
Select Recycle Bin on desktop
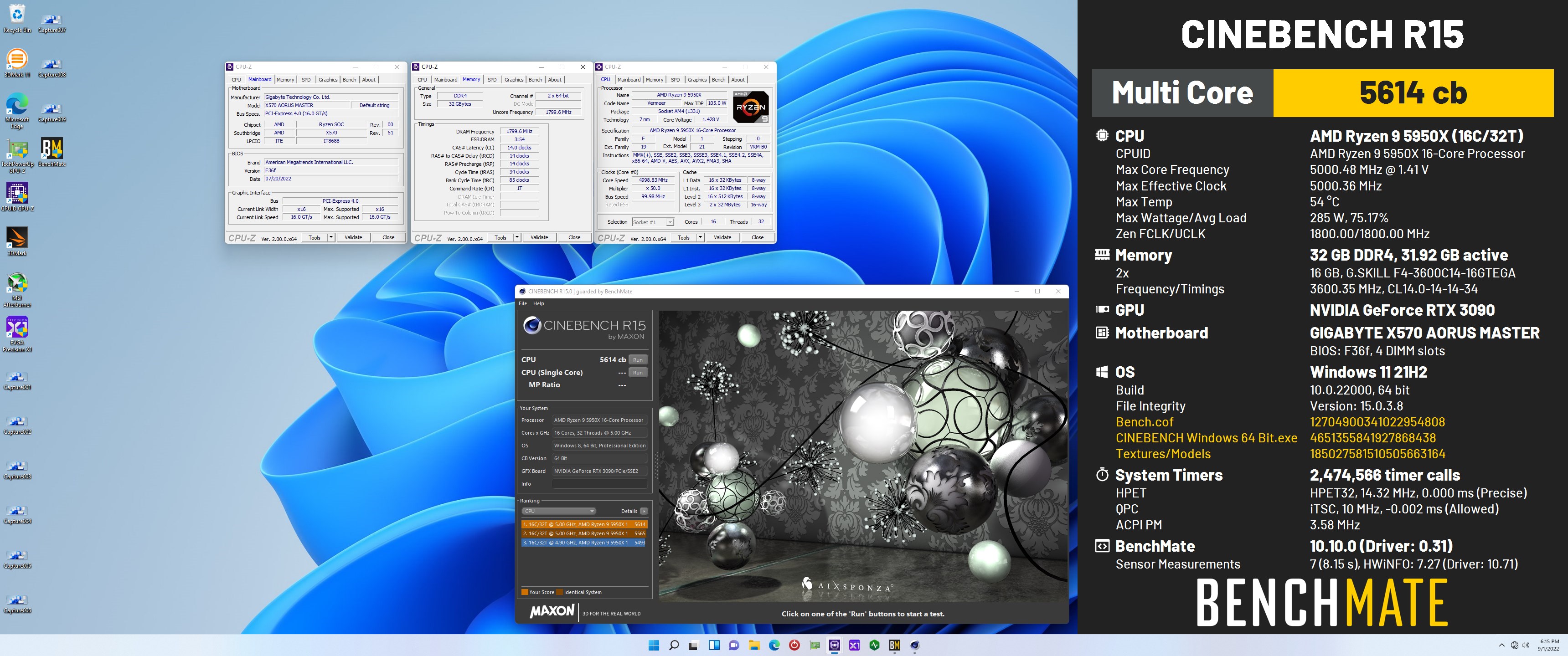point(17,18)
